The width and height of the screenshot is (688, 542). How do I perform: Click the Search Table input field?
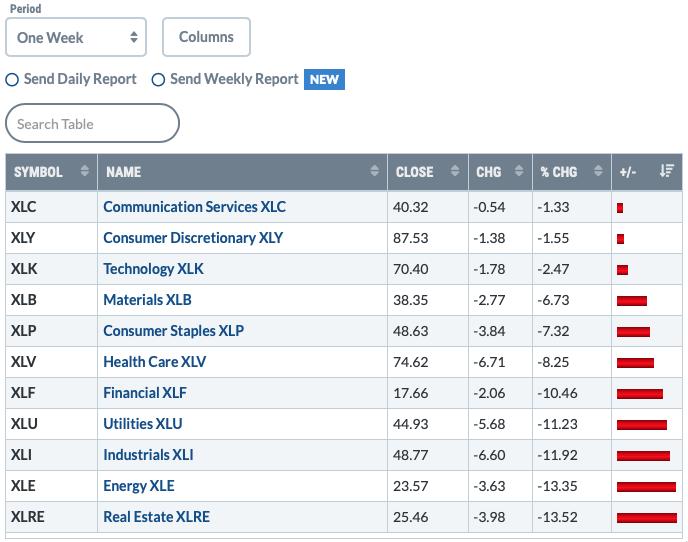point(92,123)
